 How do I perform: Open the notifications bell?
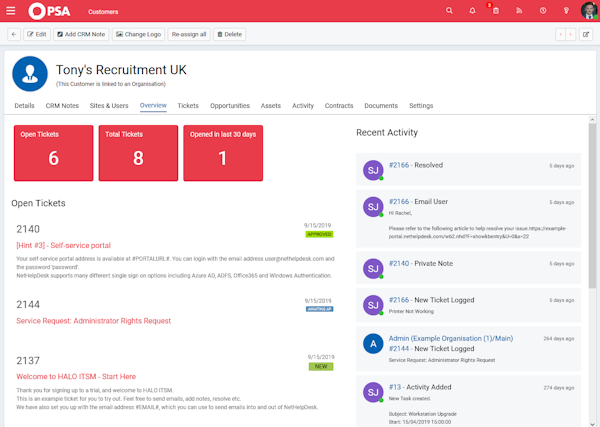point(472,11)
